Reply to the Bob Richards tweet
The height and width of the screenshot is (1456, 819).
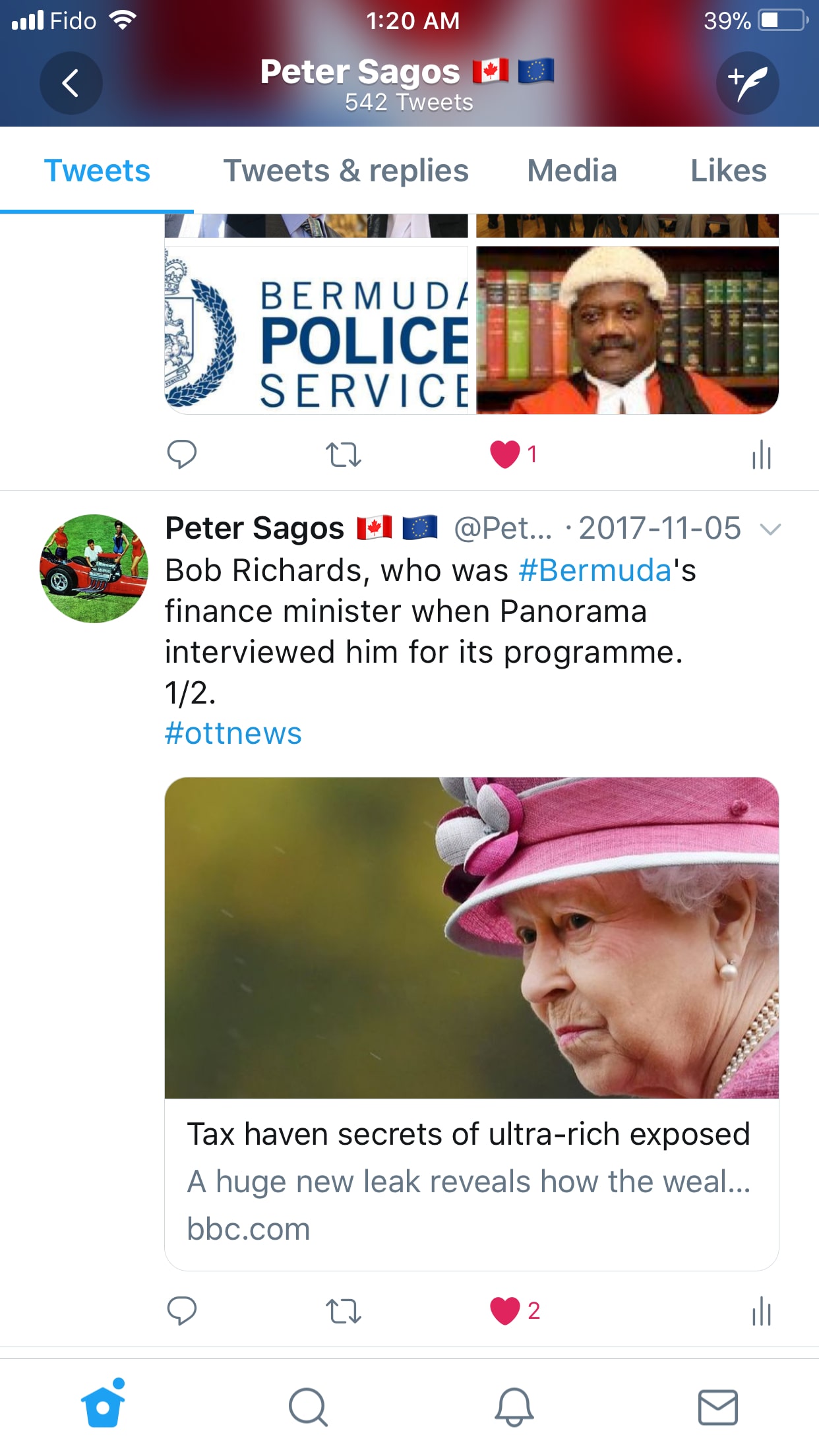pos(182,1310)
